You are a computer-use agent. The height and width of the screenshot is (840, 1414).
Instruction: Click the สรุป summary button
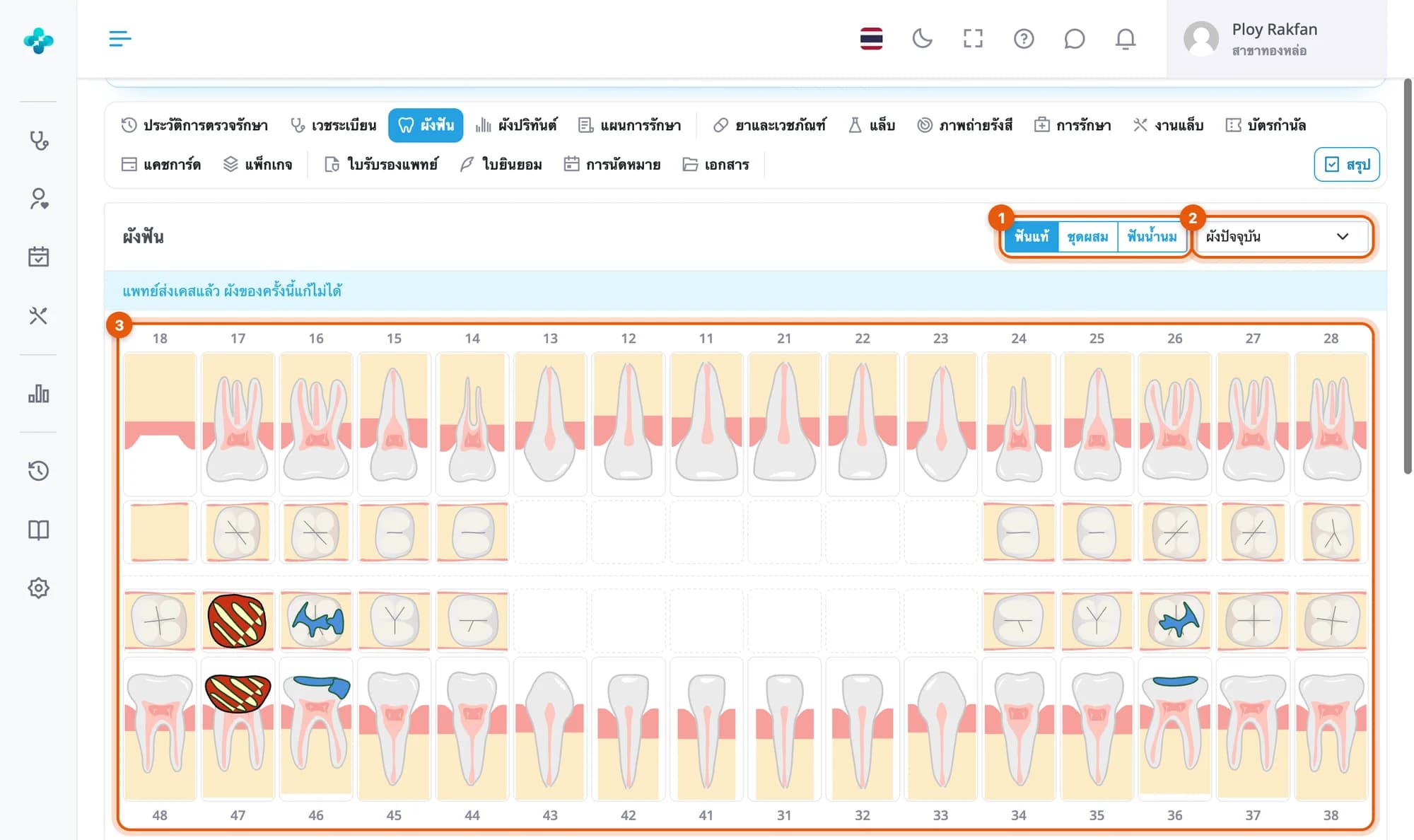(1347, 164)
